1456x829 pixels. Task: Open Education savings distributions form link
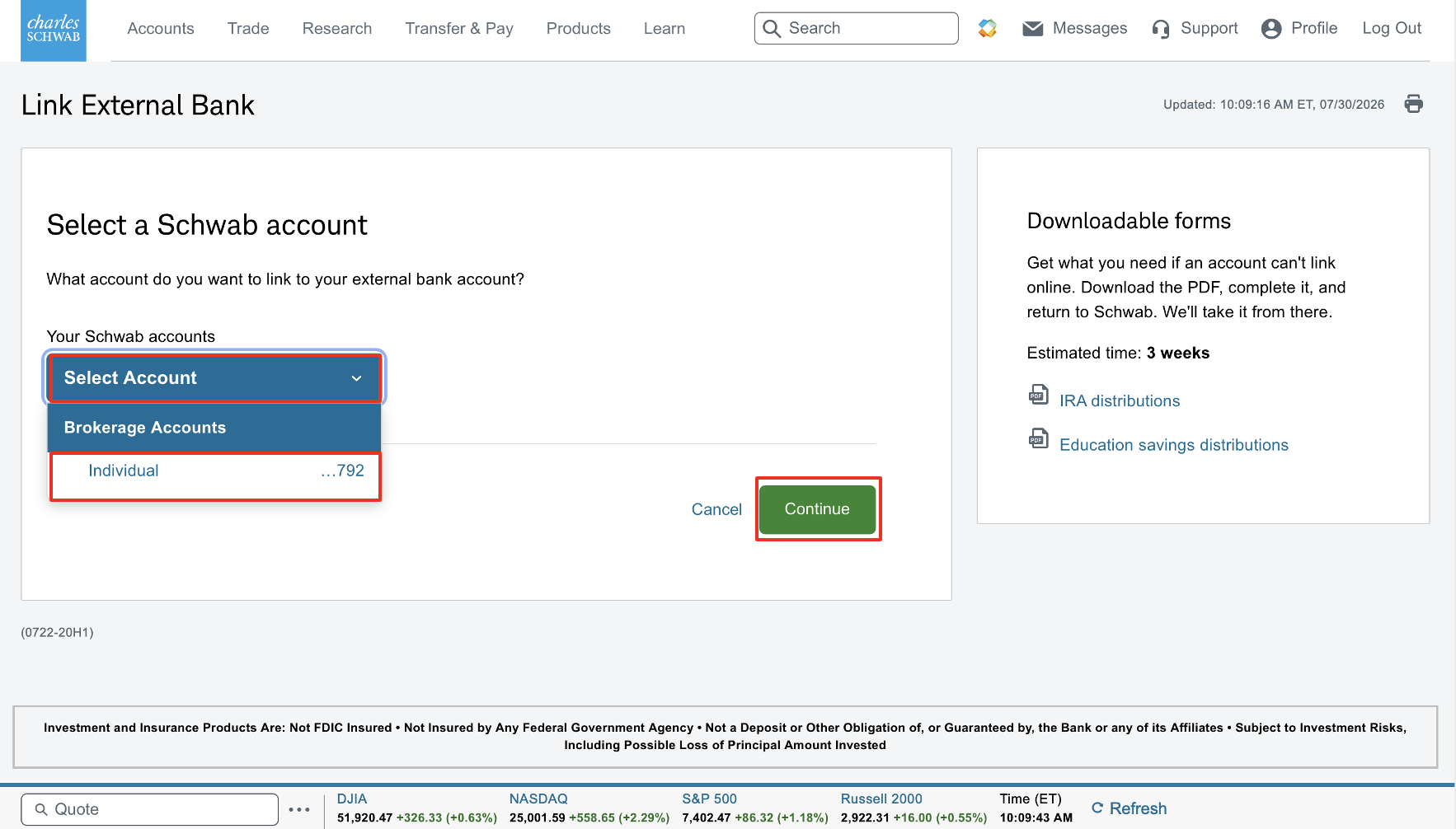coord(1174,445)
